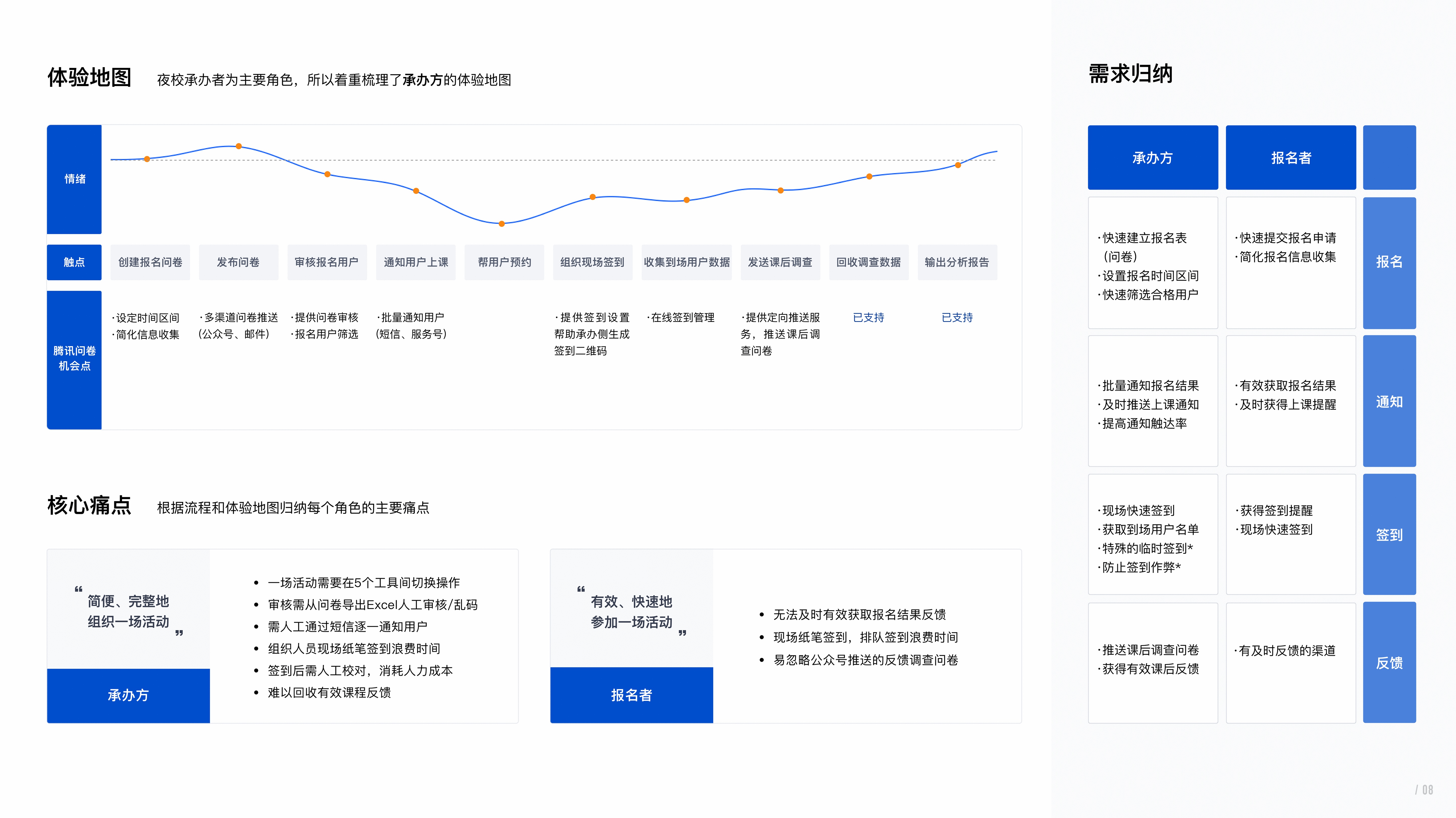Click the 情绪 row header block
The image size is (1456, 818).
click(x=75, y=179)
